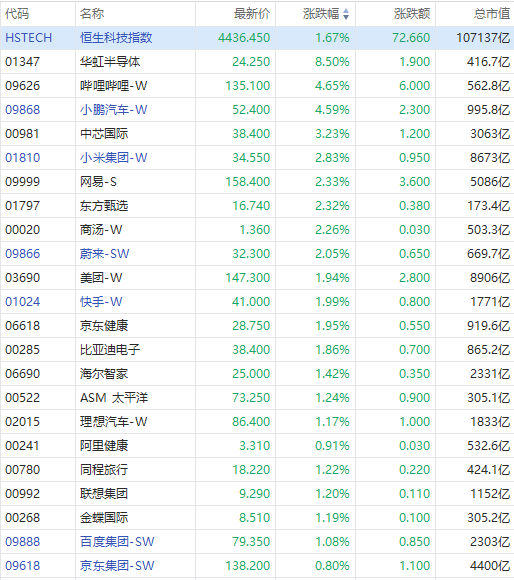Click the 总市值 column header
The height and width of the screenshot is (580, 514).
(492, 14)
